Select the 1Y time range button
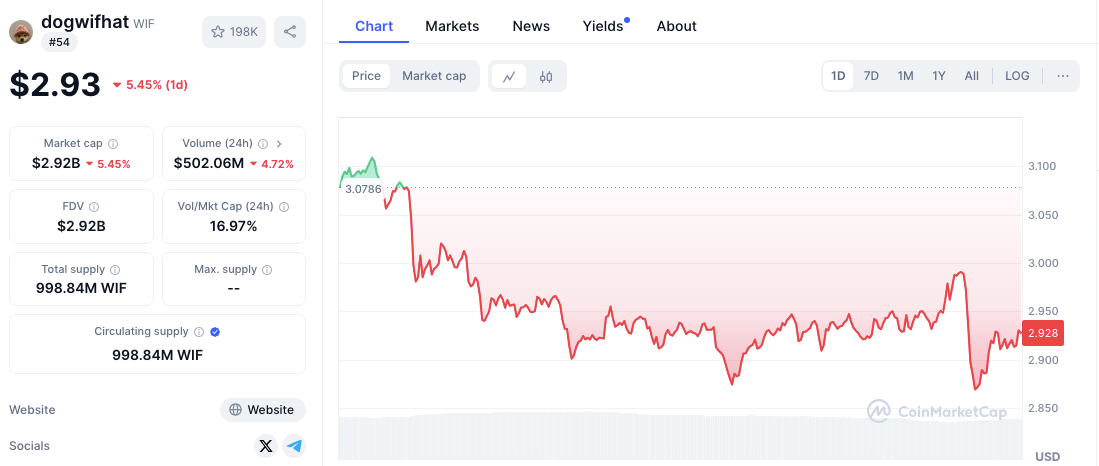 click(x=938, y=76)
